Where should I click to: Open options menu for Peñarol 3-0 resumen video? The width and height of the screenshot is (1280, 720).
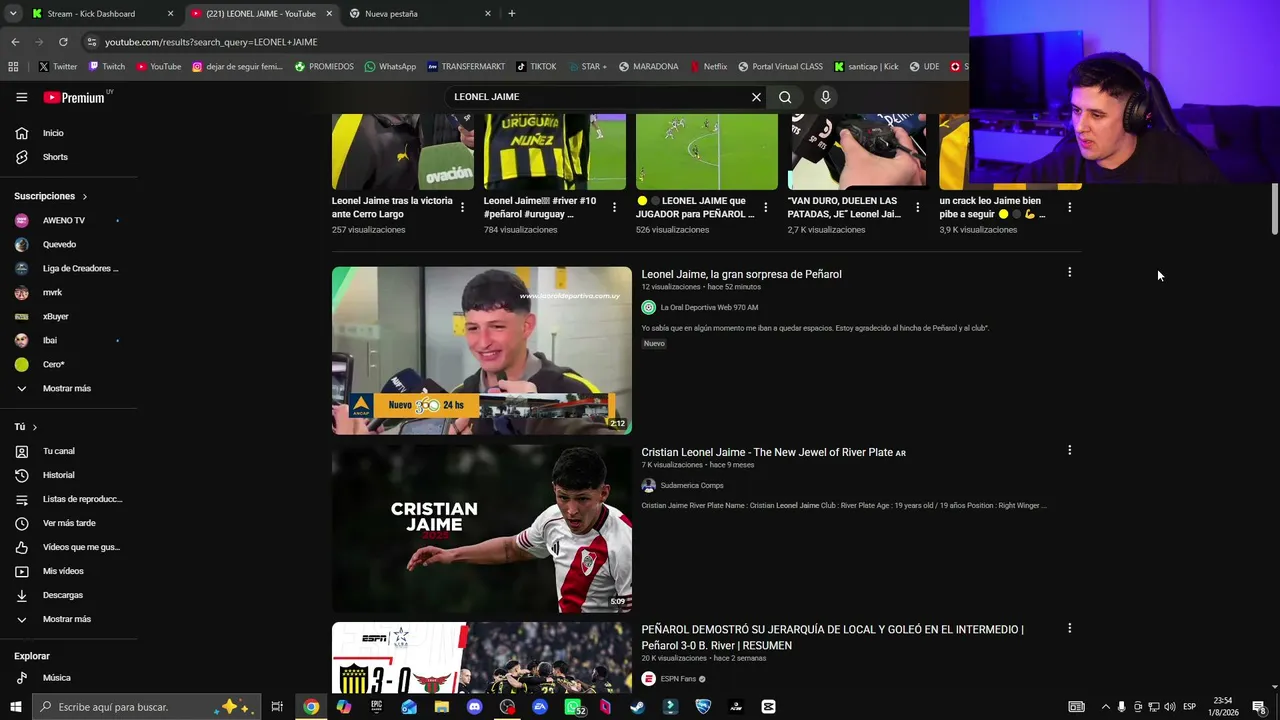(1069, 628)
